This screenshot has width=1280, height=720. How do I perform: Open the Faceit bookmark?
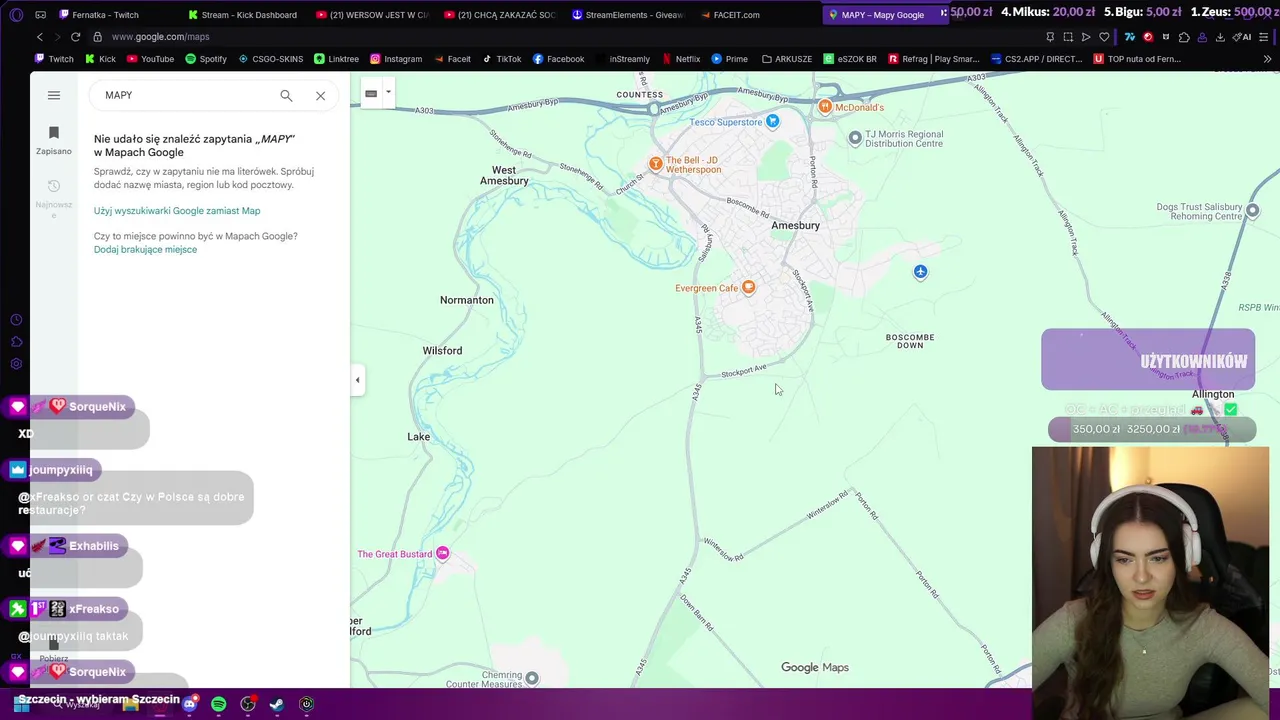pos(452,59)
